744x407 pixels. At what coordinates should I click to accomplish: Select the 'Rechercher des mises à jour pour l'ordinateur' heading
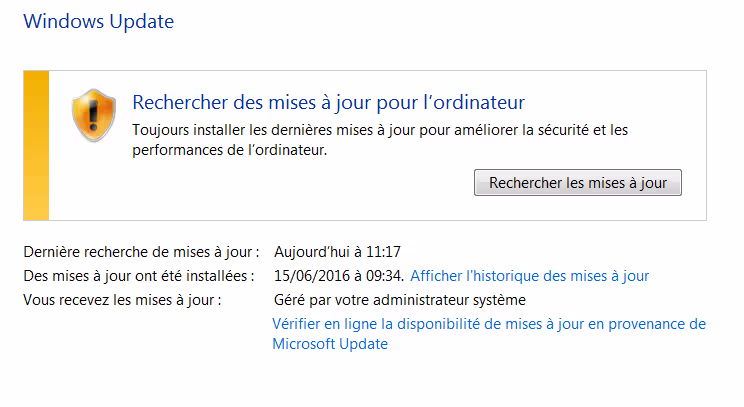point(329,103)
